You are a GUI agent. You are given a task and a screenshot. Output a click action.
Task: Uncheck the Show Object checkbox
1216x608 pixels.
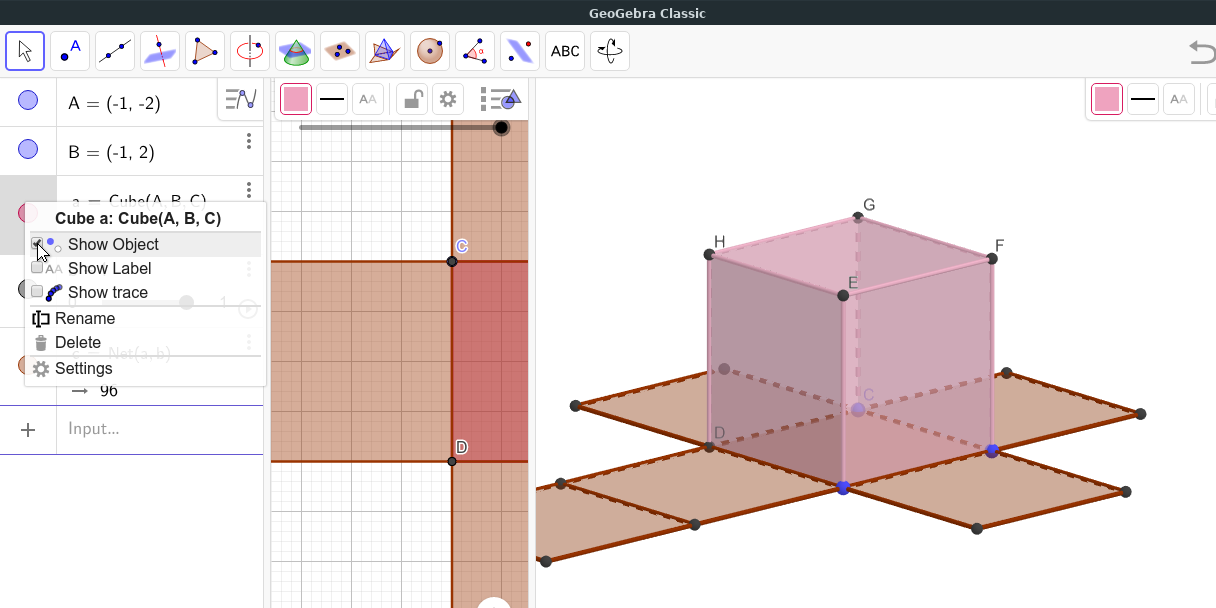[37, 244]
